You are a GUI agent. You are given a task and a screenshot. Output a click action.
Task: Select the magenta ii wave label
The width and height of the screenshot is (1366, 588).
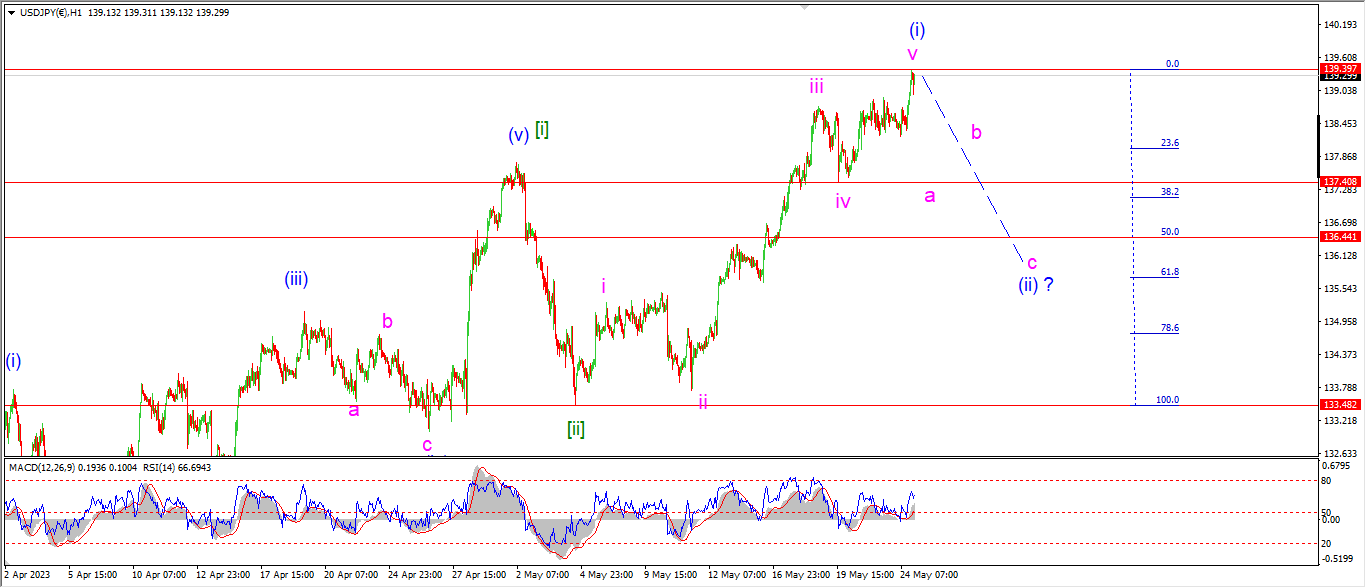[x=703, y=401]
